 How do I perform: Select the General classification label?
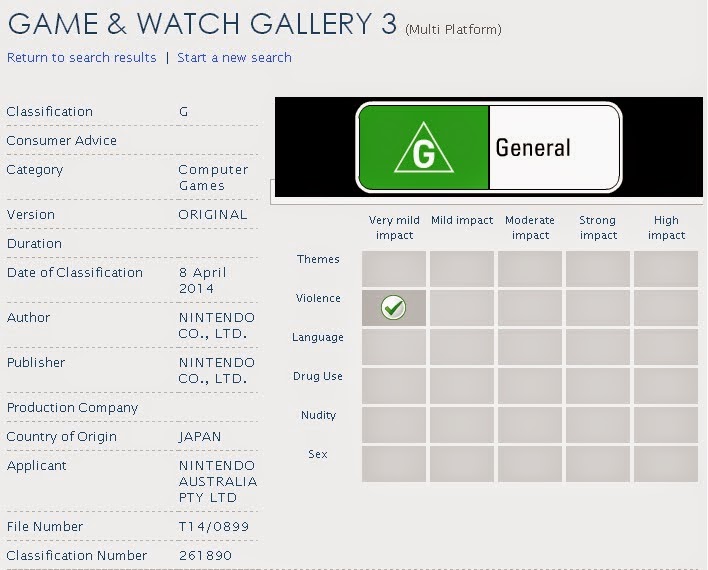point(533,148)
